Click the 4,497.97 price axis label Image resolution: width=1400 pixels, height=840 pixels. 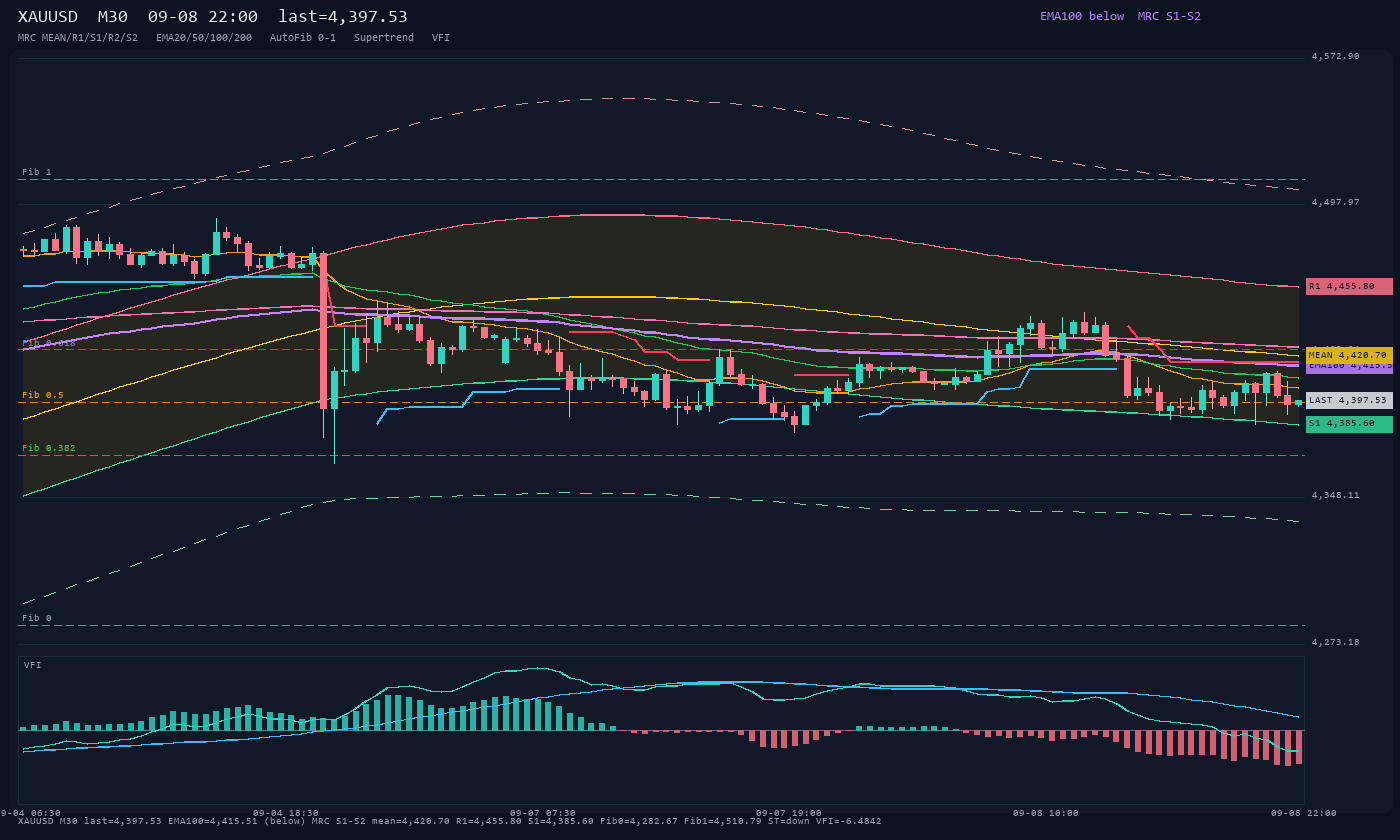click(1336, 202)
